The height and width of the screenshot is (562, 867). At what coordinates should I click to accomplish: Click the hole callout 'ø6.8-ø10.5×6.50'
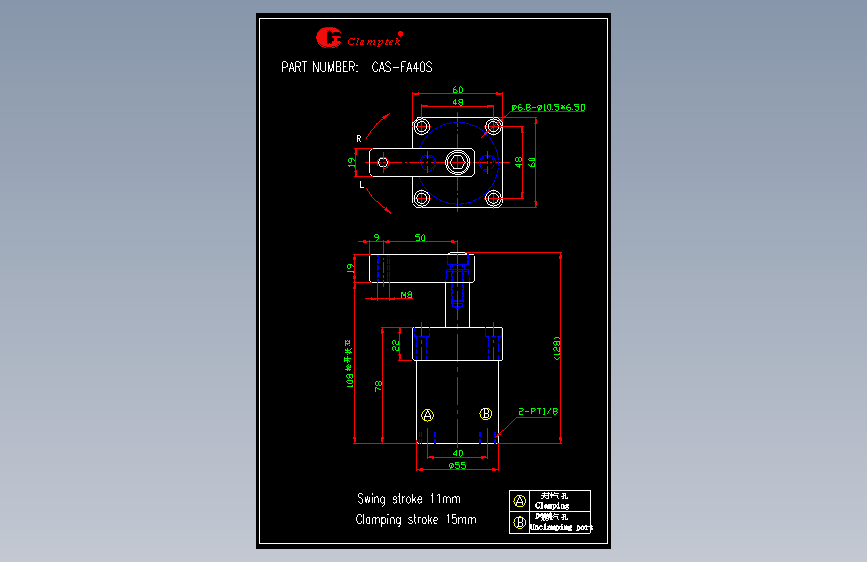click(548, 107)
